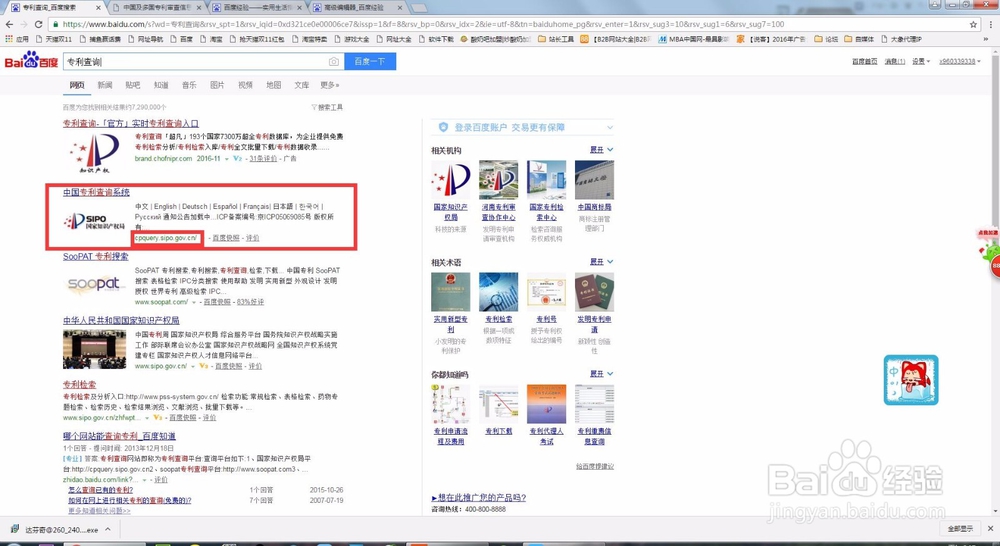The width and height of the screenshot is (1000, 546).
Task: Open the 中华人民共和国国家知识产权局 result
Action: (x=121, y=320)
